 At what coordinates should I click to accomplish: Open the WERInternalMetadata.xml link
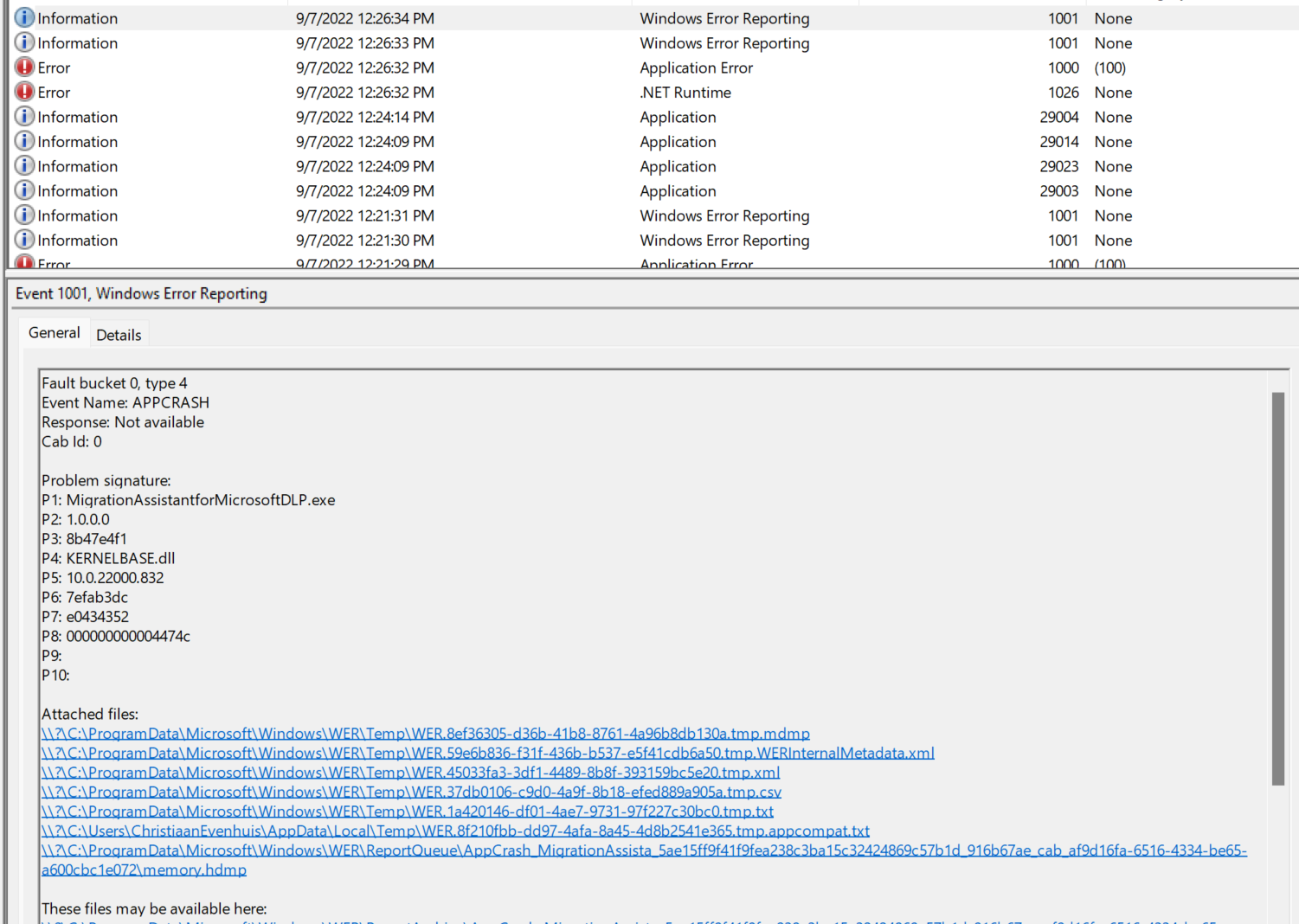[487, 753]
